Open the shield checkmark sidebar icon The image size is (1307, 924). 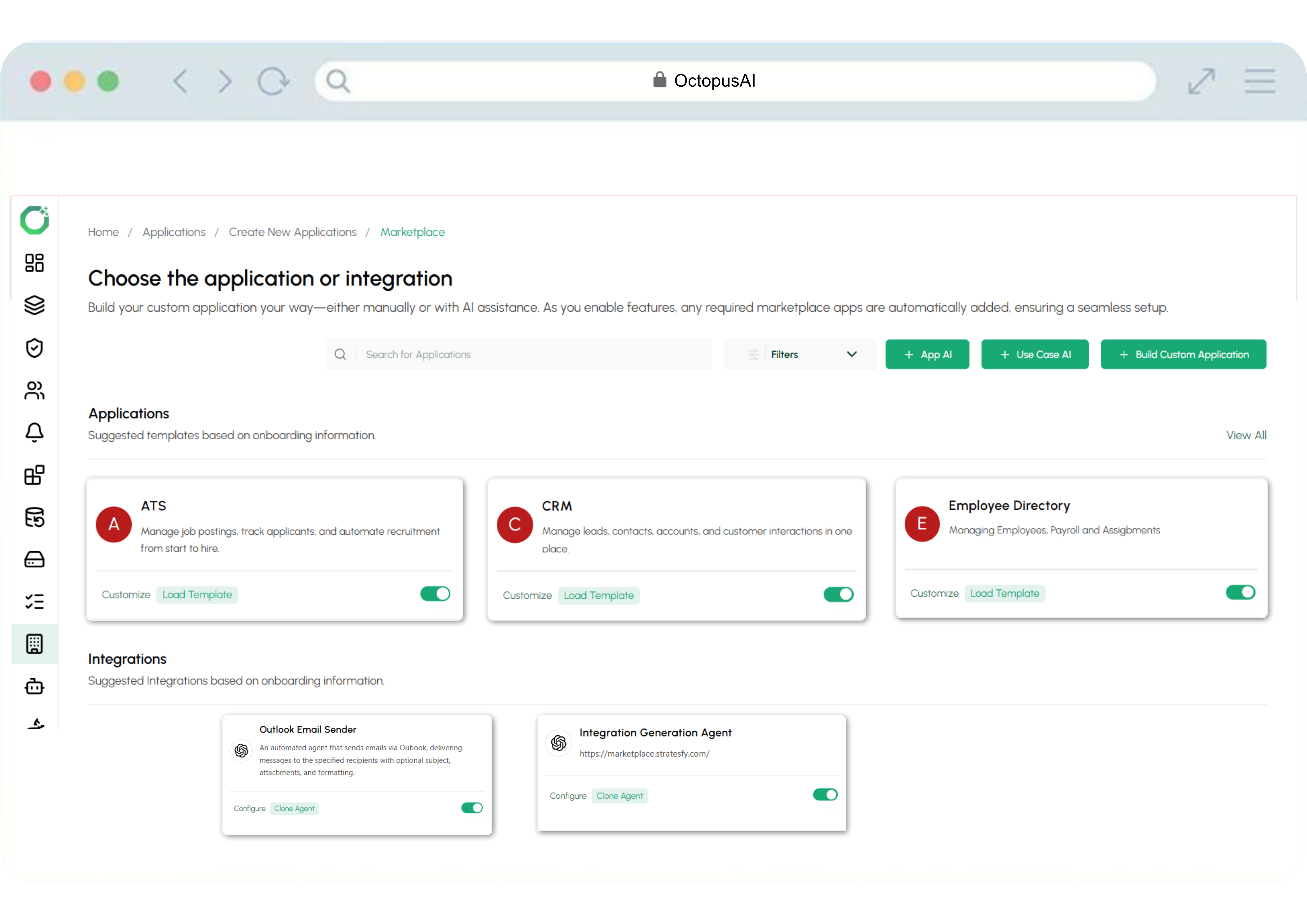click(x=34, y=348)
